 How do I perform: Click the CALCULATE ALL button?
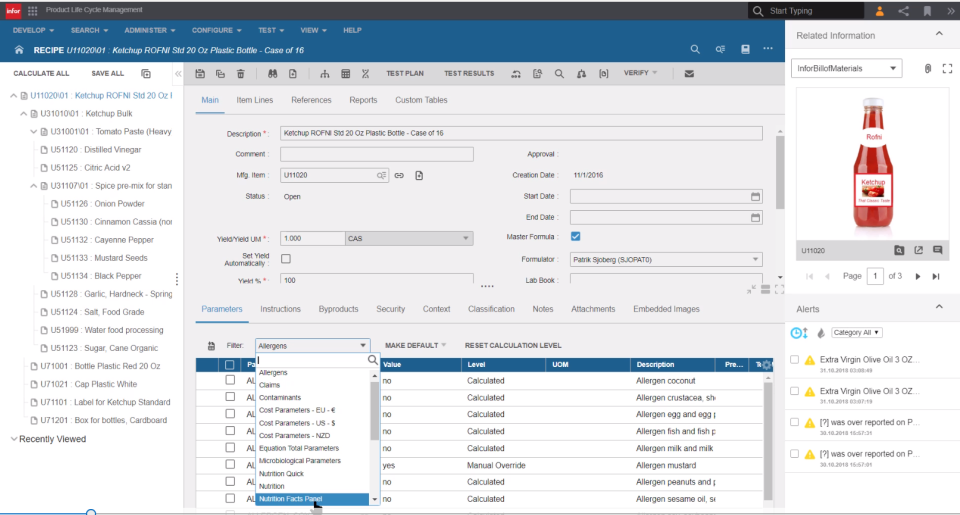[x=41, y=73]
